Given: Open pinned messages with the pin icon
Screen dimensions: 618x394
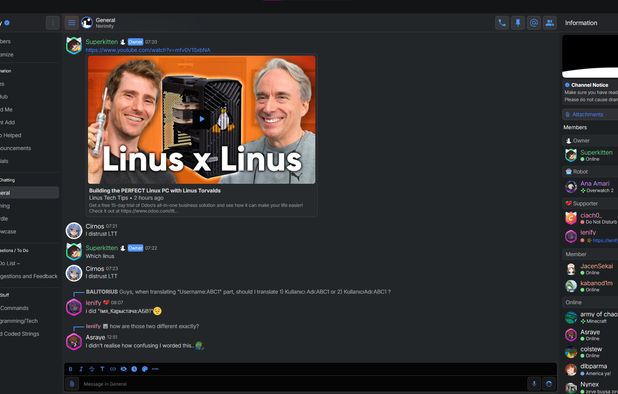Looking at the screenshot, I should (x=517, y=23).
